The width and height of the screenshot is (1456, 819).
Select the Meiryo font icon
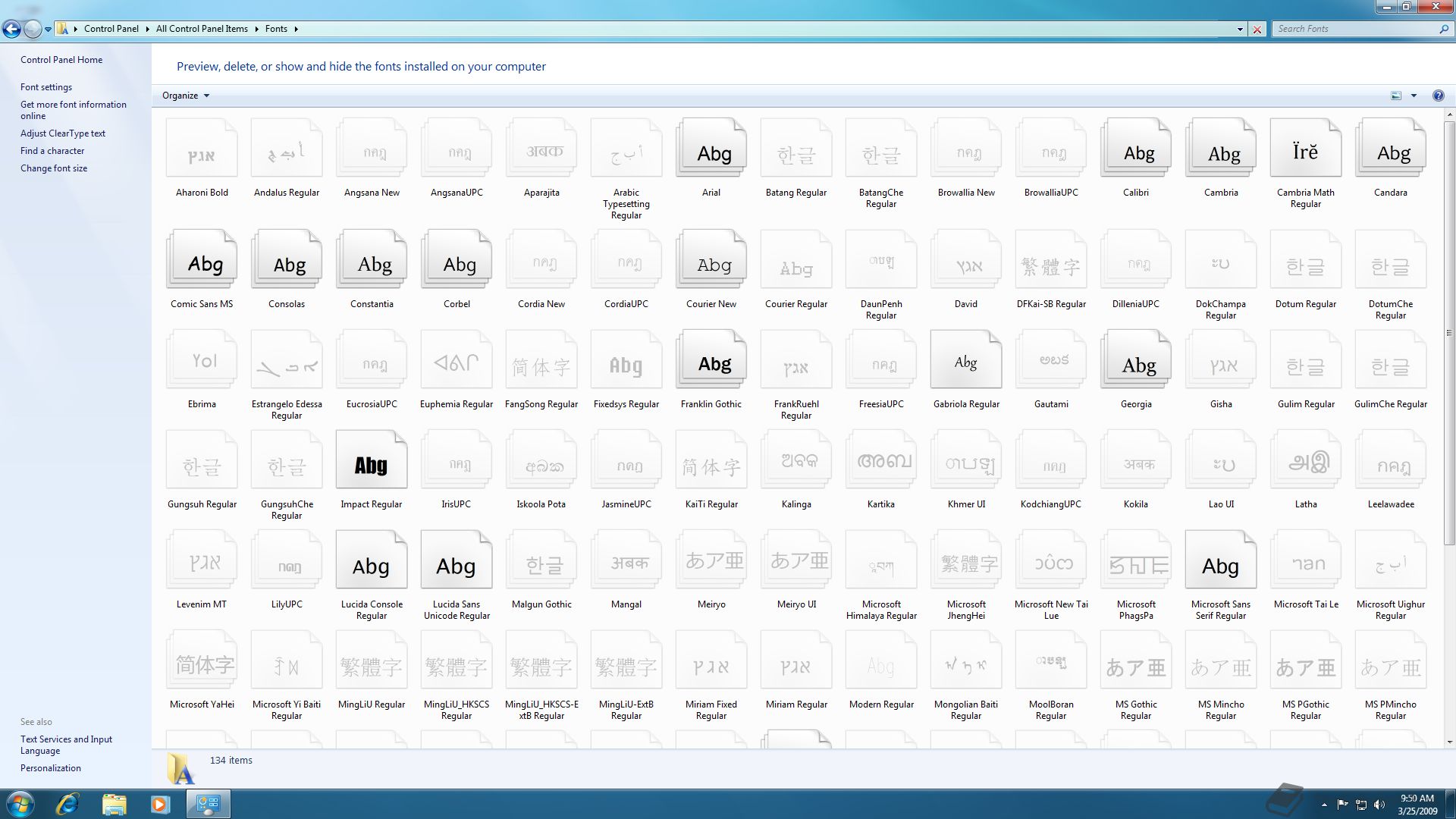711,560
